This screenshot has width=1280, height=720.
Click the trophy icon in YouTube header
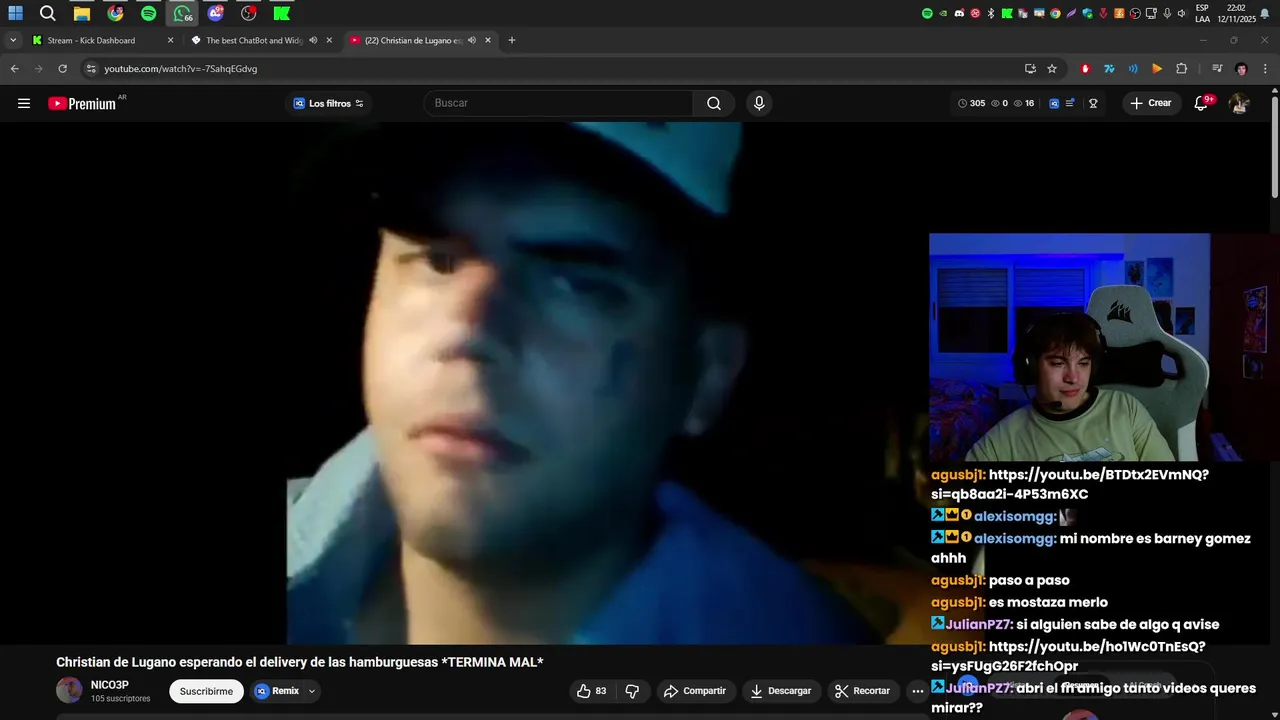pos(1093,103)
